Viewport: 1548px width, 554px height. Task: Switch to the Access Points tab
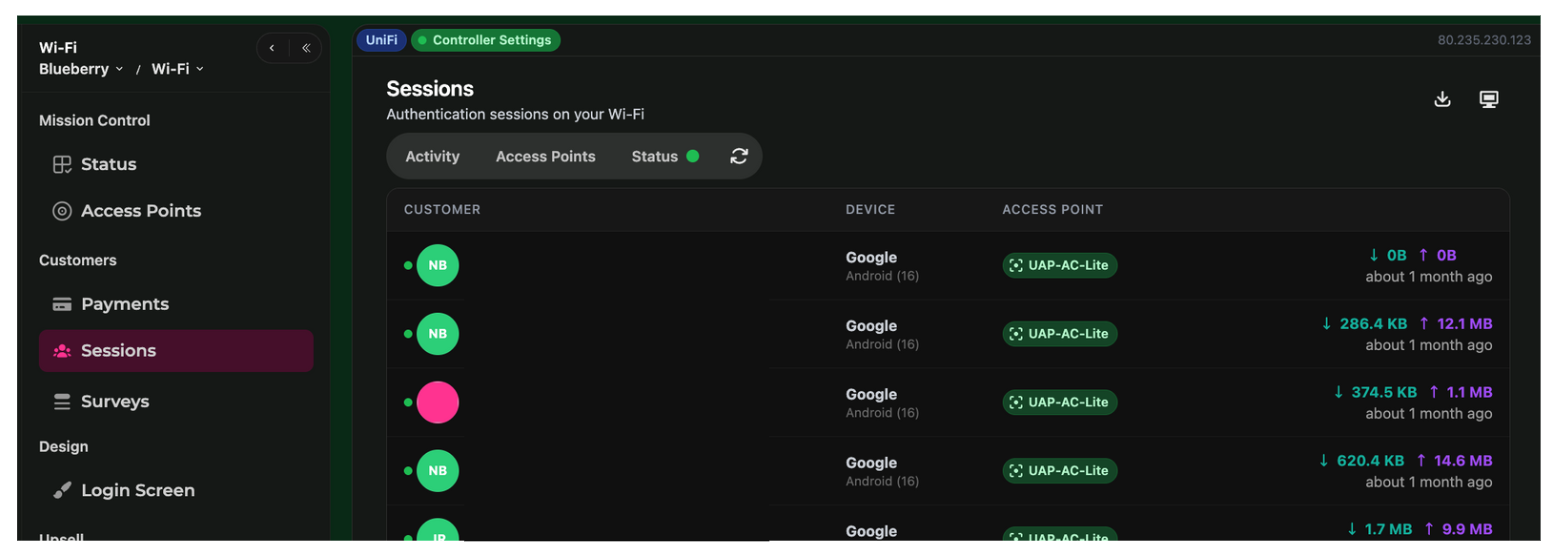(545, 156)
